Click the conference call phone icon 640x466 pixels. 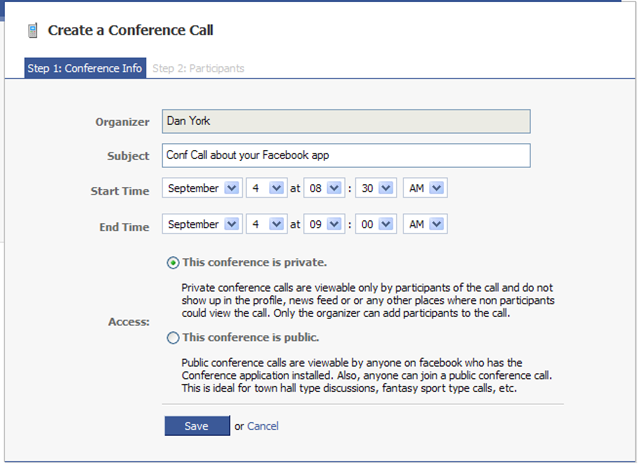point(33,32)
